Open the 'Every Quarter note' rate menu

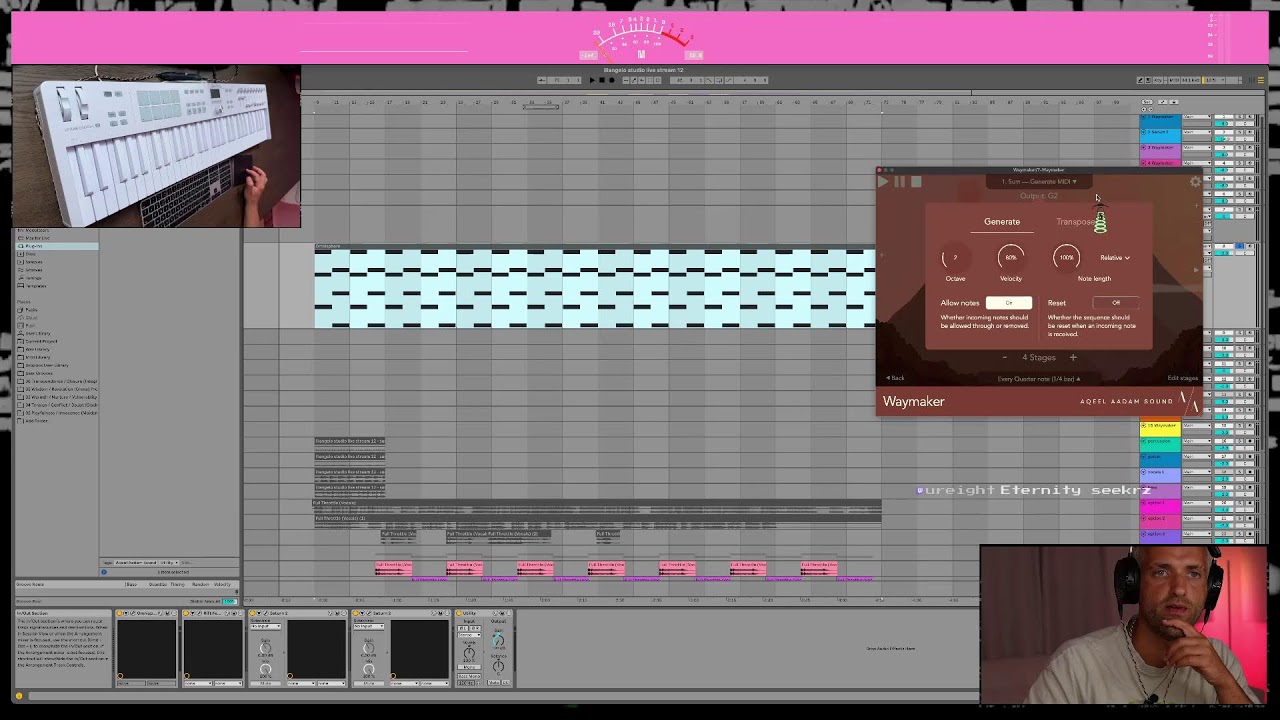1039,379
